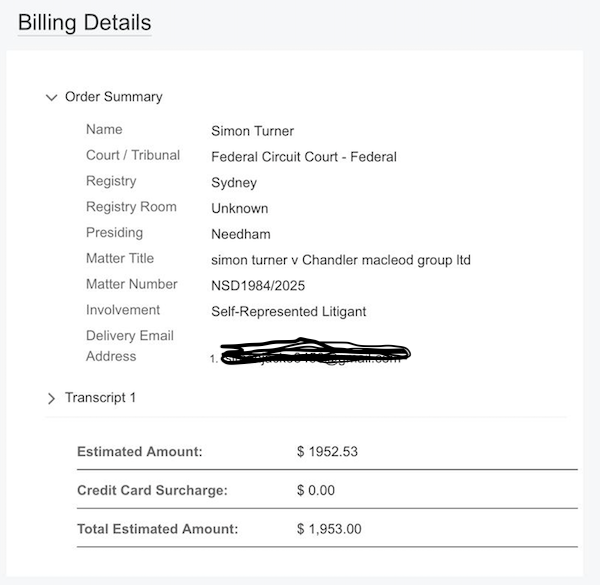The height and width of the screenshot is (585, 600).
Task: Click the Sydney registry value
Action: [x=234, y=183]
